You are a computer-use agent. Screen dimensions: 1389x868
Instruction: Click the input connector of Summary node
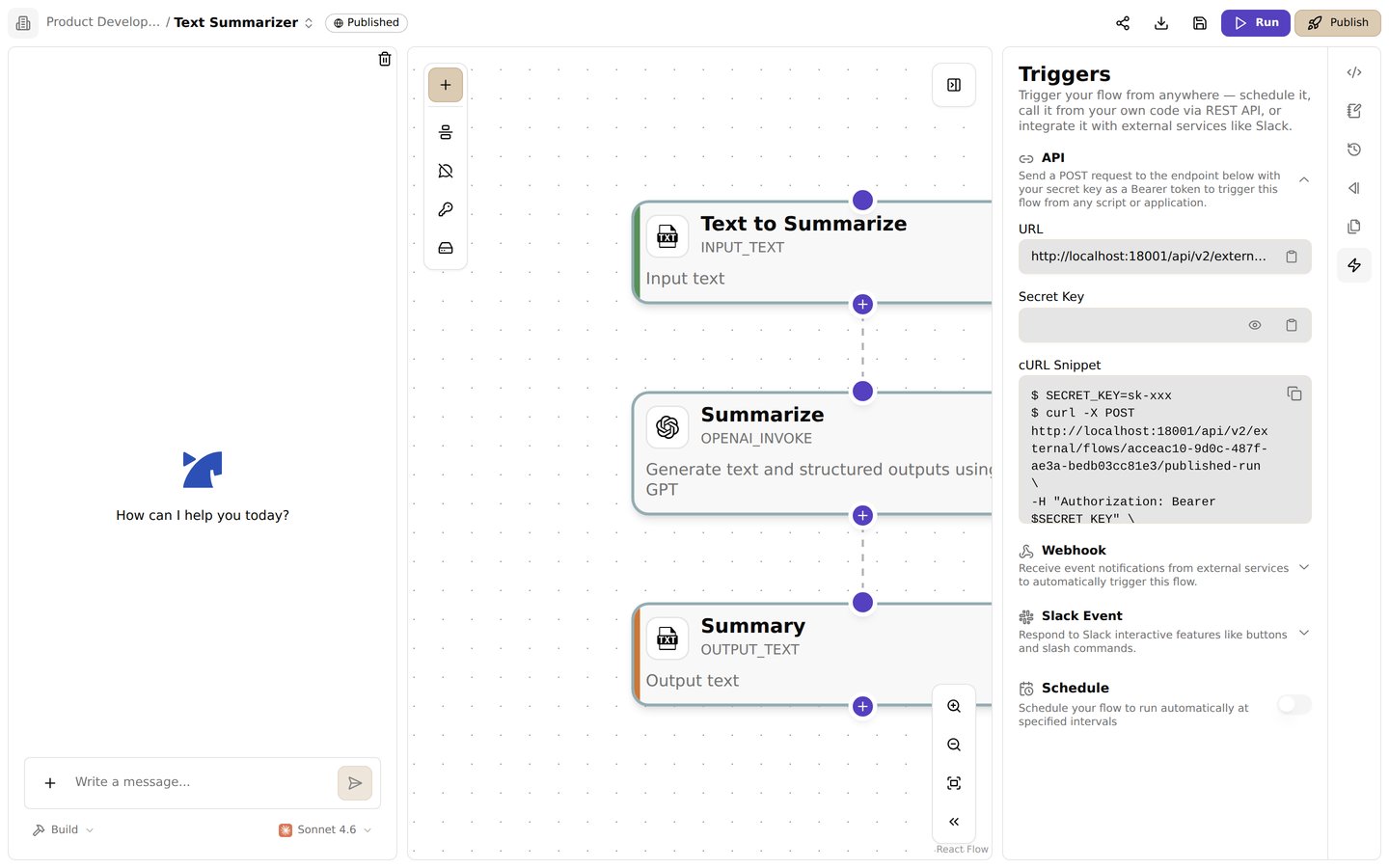pos(863,602)
